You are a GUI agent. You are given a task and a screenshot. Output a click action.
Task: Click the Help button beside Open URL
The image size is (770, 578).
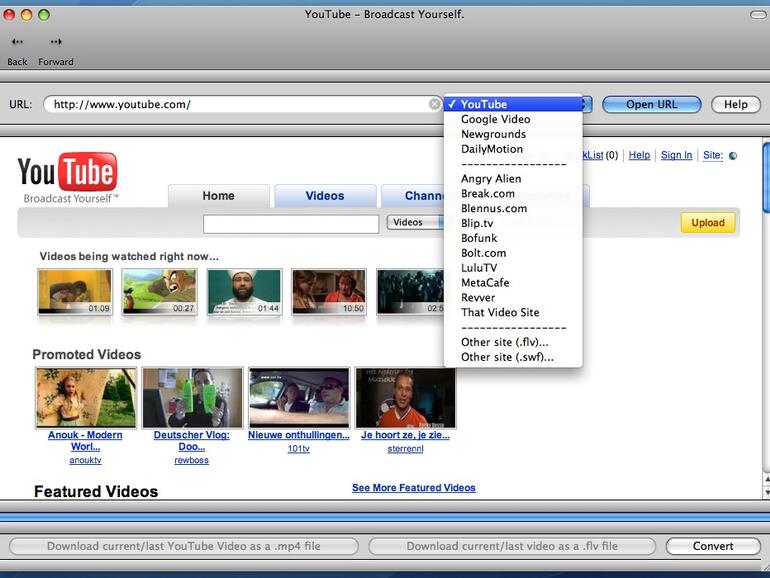(735, 104)
